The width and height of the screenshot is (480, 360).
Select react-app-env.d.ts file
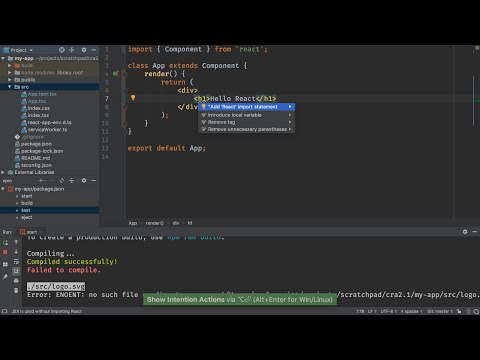46,122
